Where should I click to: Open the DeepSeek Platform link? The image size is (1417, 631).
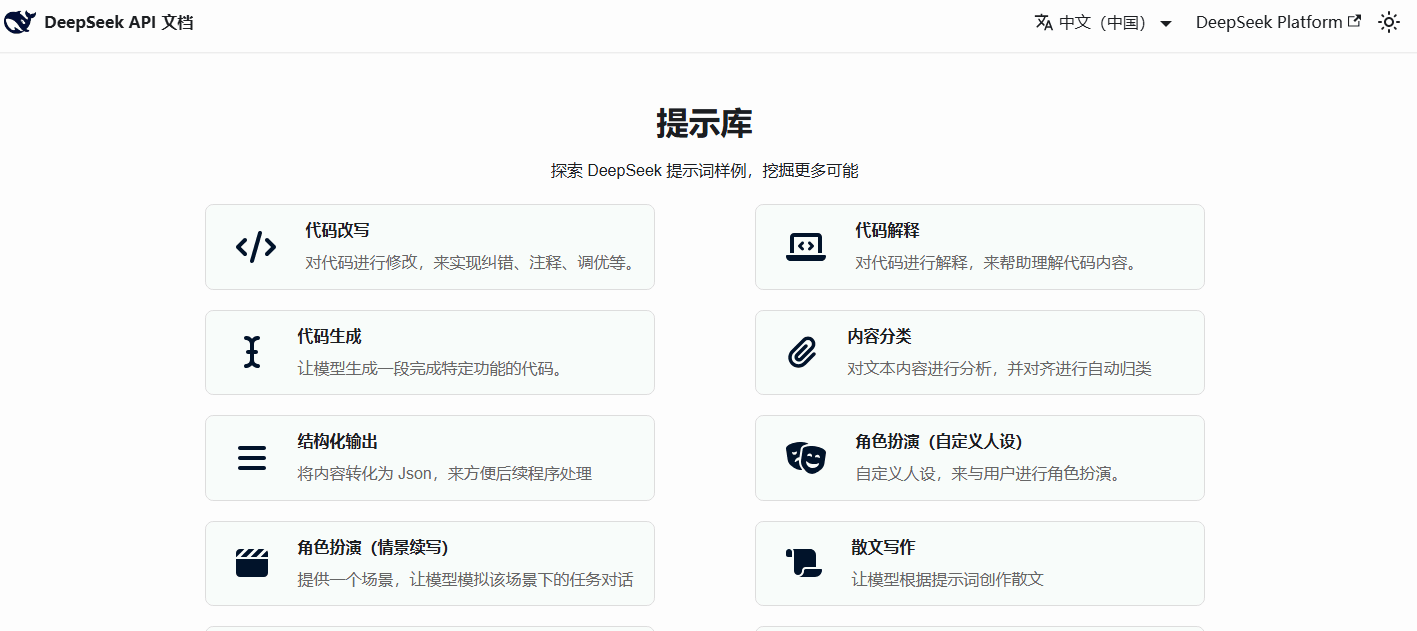click(1278, 22)
